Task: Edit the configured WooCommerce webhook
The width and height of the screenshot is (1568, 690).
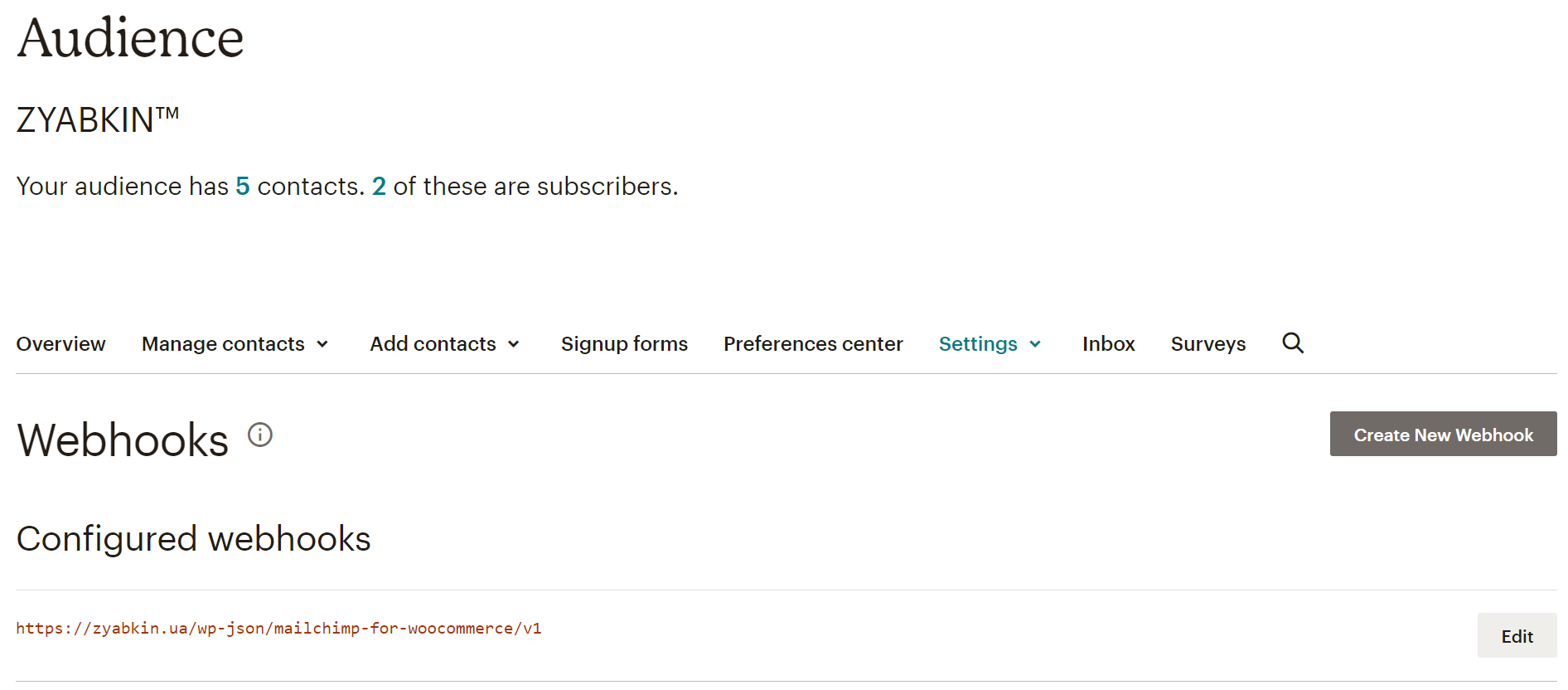Action: (1517, 635)
